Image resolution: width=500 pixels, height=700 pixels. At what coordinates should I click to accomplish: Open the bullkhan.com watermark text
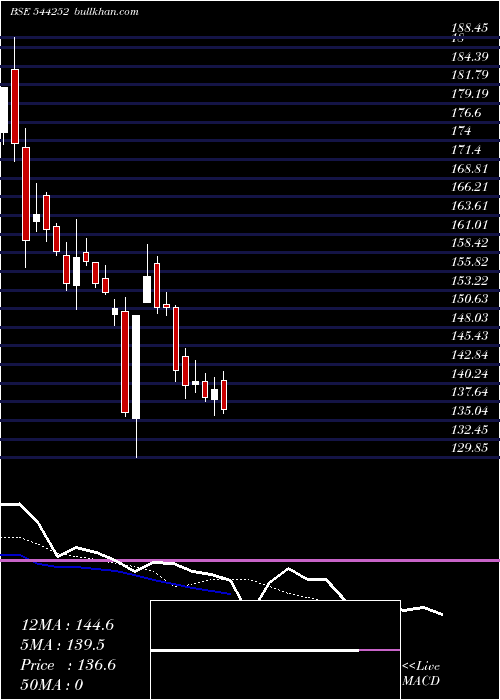(106, 12)
